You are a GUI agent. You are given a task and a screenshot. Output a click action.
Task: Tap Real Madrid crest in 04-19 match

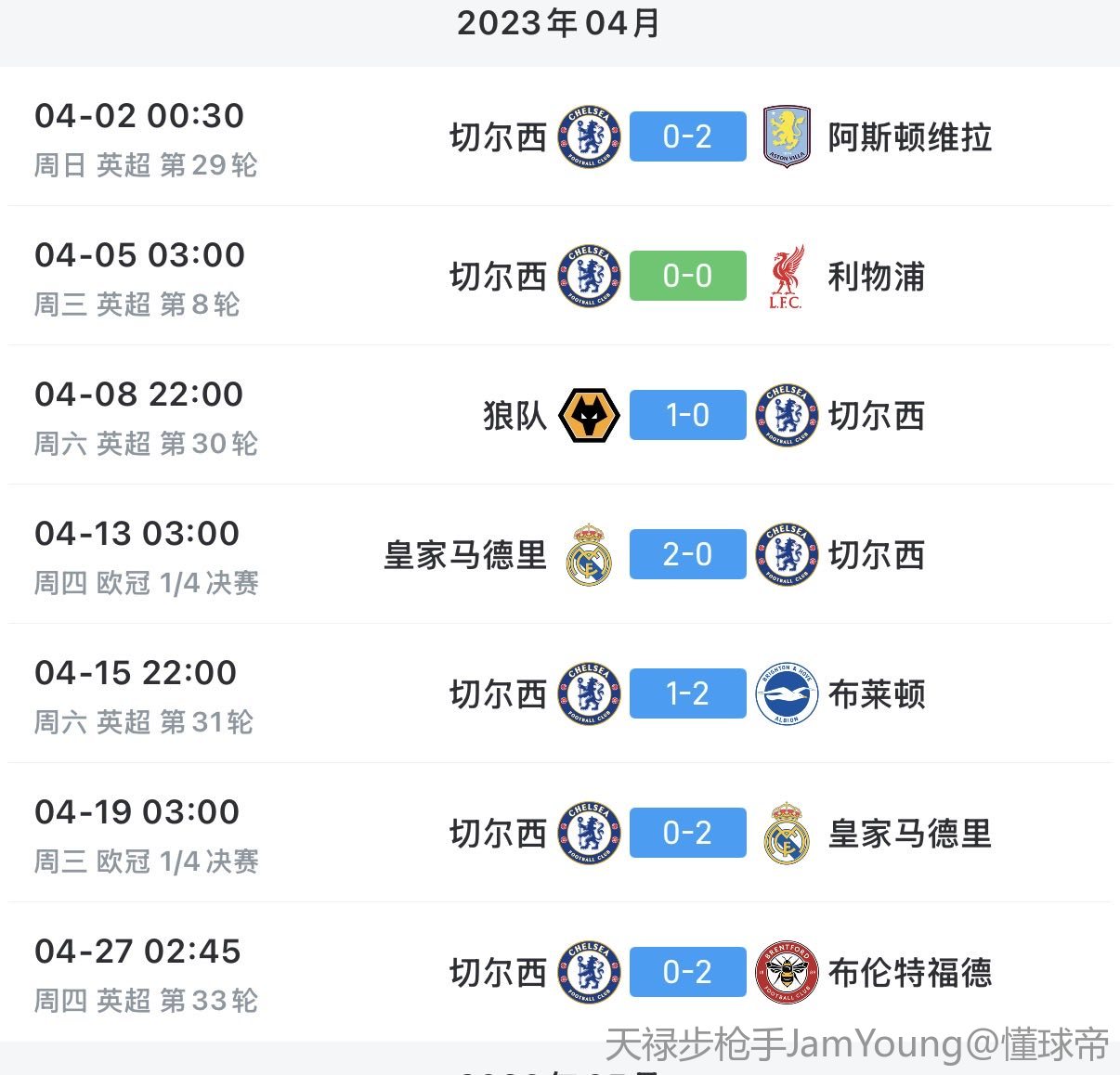tap(786, 834)
